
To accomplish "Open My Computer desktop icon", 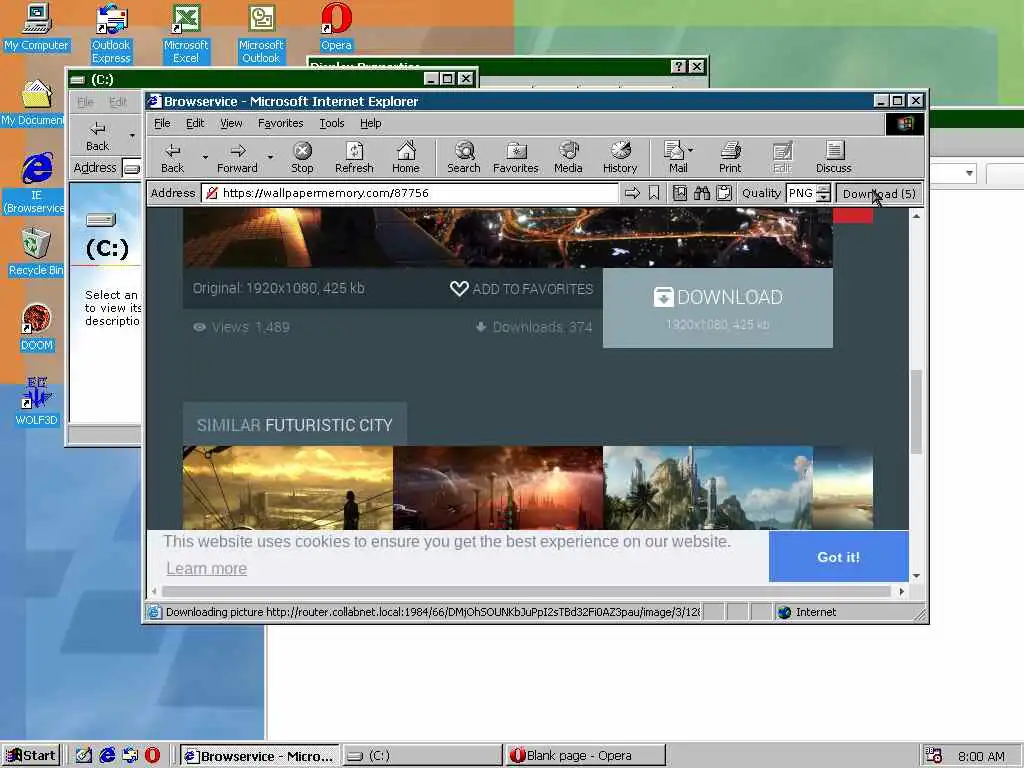I will pyautogui.click(x=37, y=27).
